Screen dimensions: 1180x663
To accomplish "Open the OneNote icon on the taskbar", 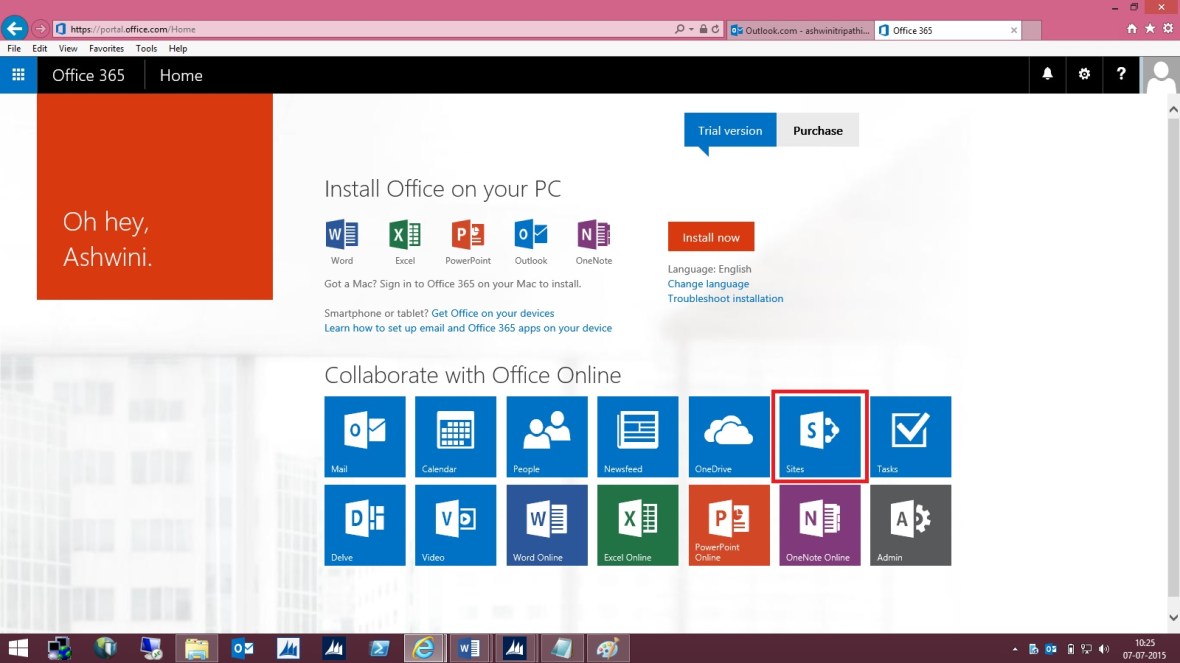I will tap(562, 648).
